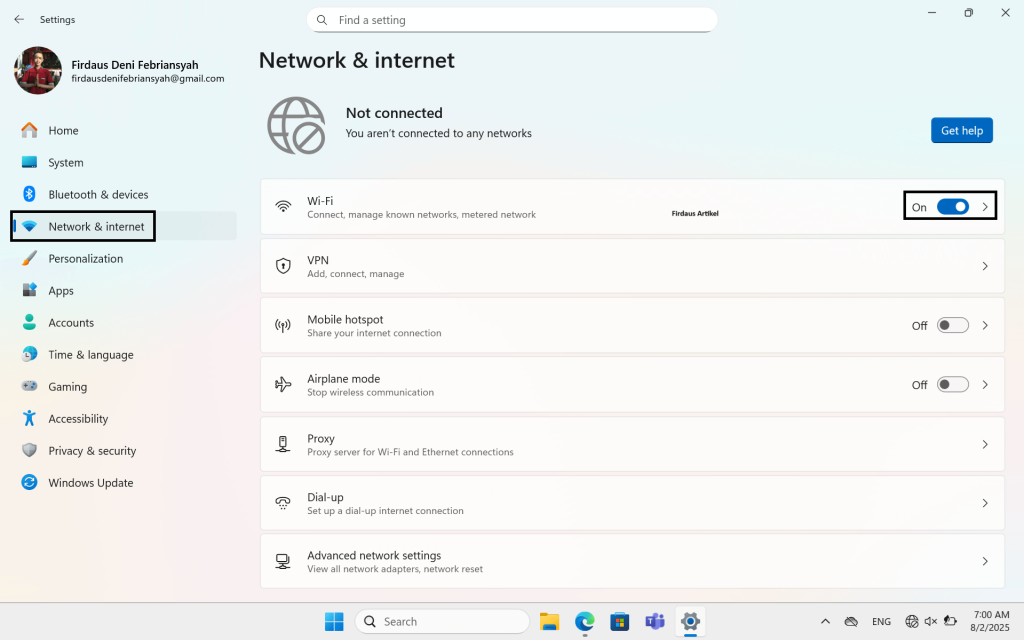
Task: Click the Find a setting search box
Action: coord(512,20)
